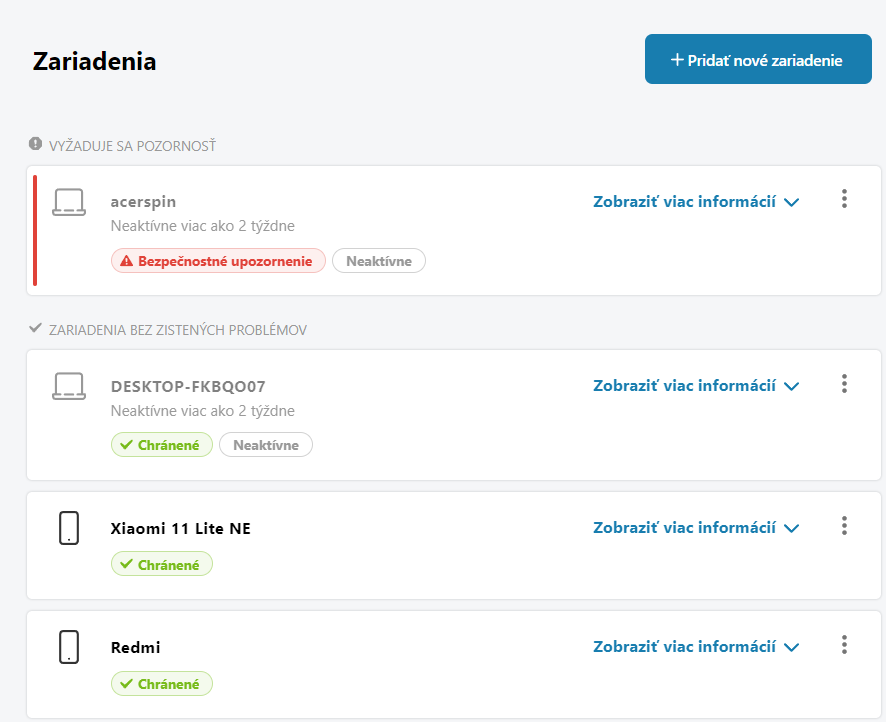
Task: Click the DESKTOP-FKBQO07 laptop icon
Action: coord(69,386)
